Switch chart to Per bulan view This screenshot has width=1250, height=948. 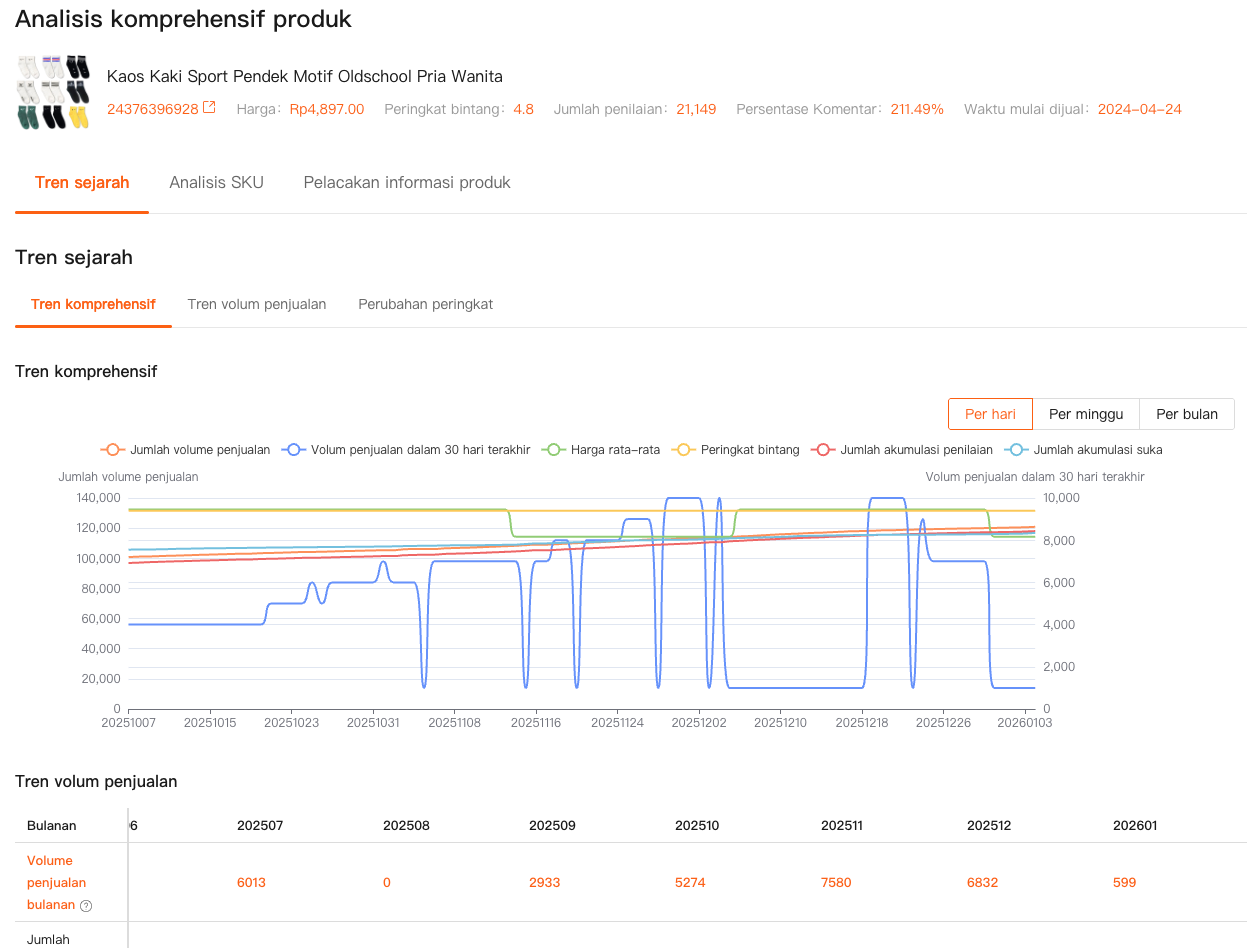[1186, 414]
